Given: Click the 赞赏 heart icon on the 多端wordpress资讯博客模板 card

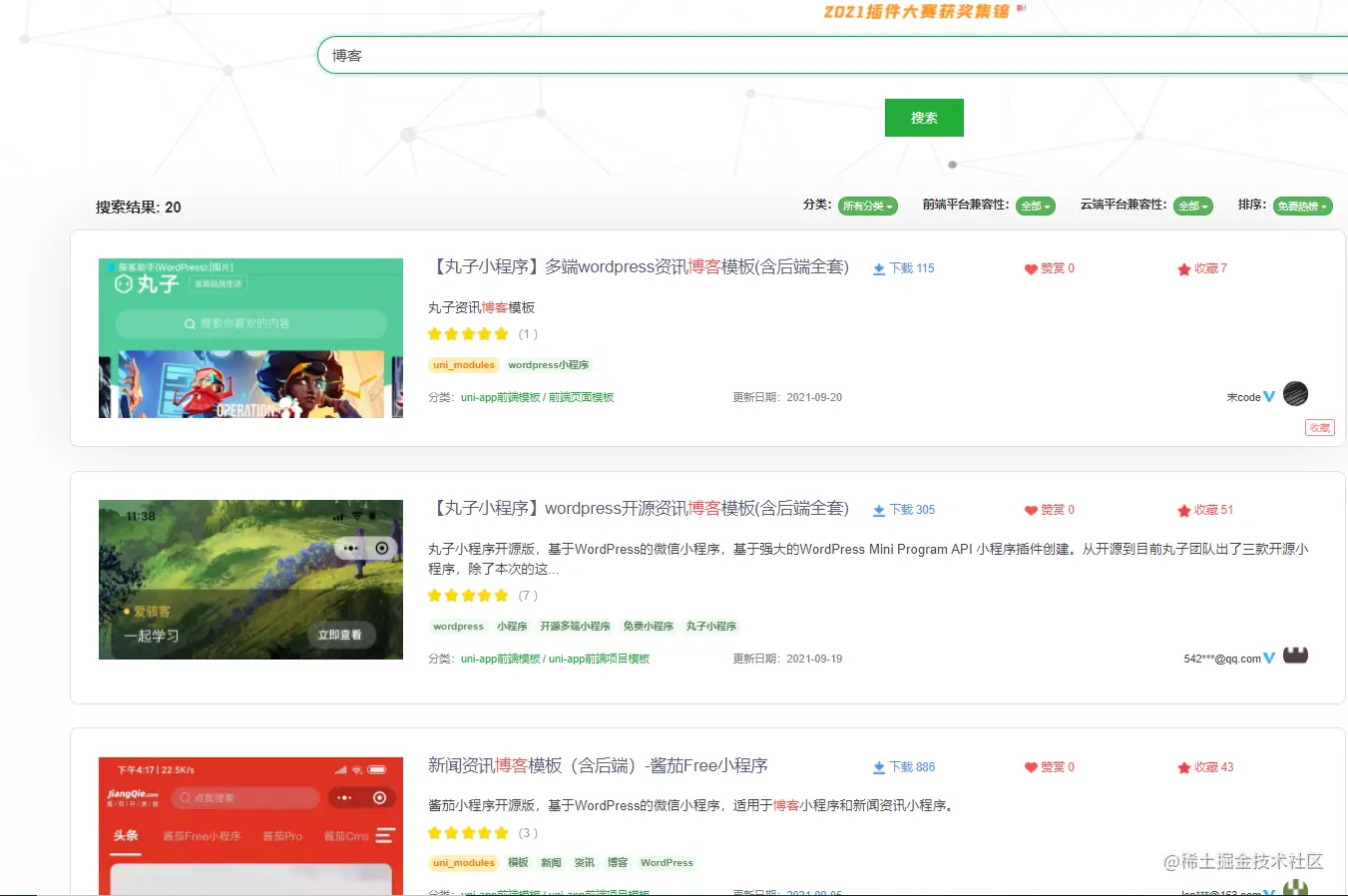Looking at the screenshot, I should point(1031,269).
